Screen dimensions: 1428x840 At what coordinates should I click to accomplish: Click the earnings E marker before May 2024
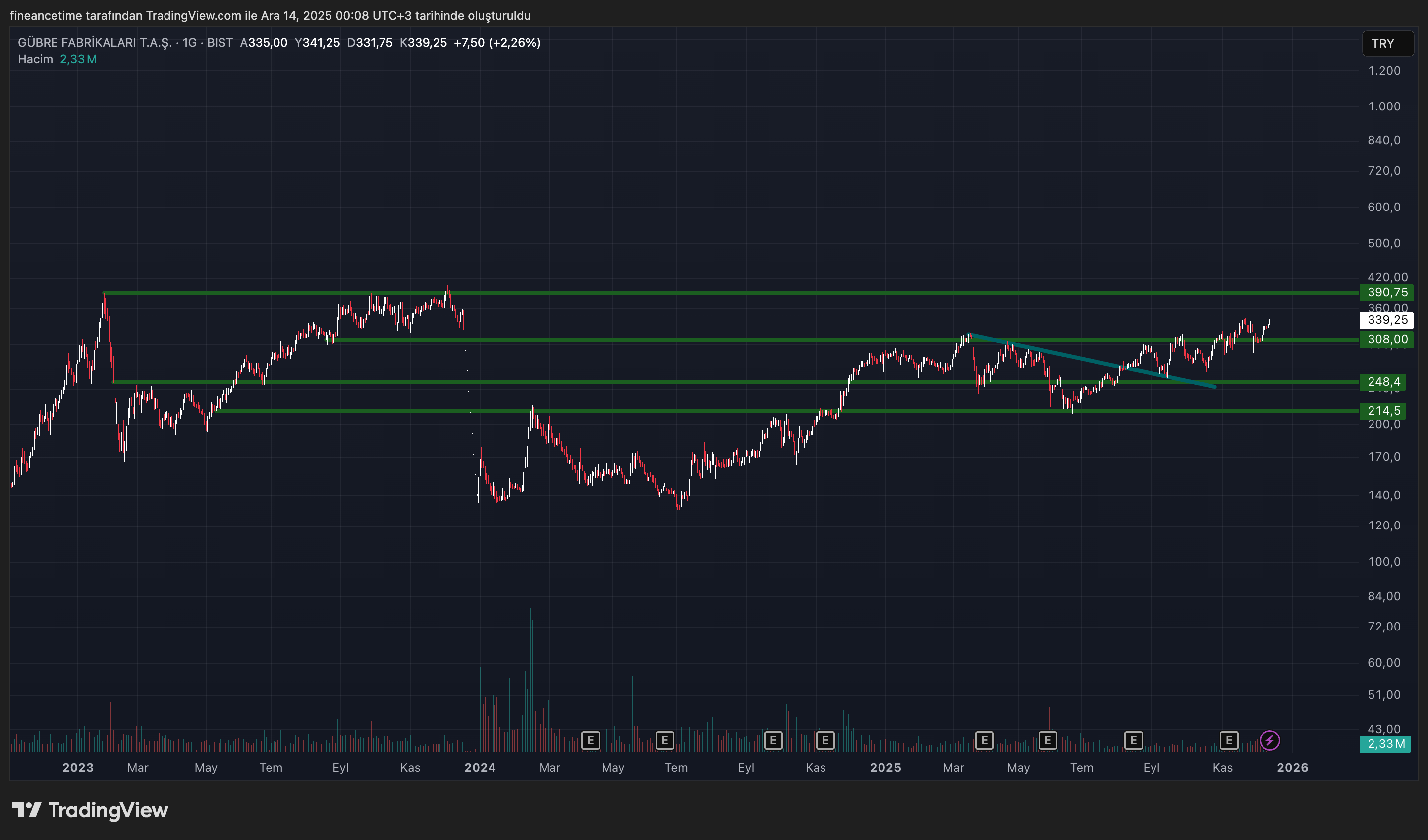tap(590, 740)
